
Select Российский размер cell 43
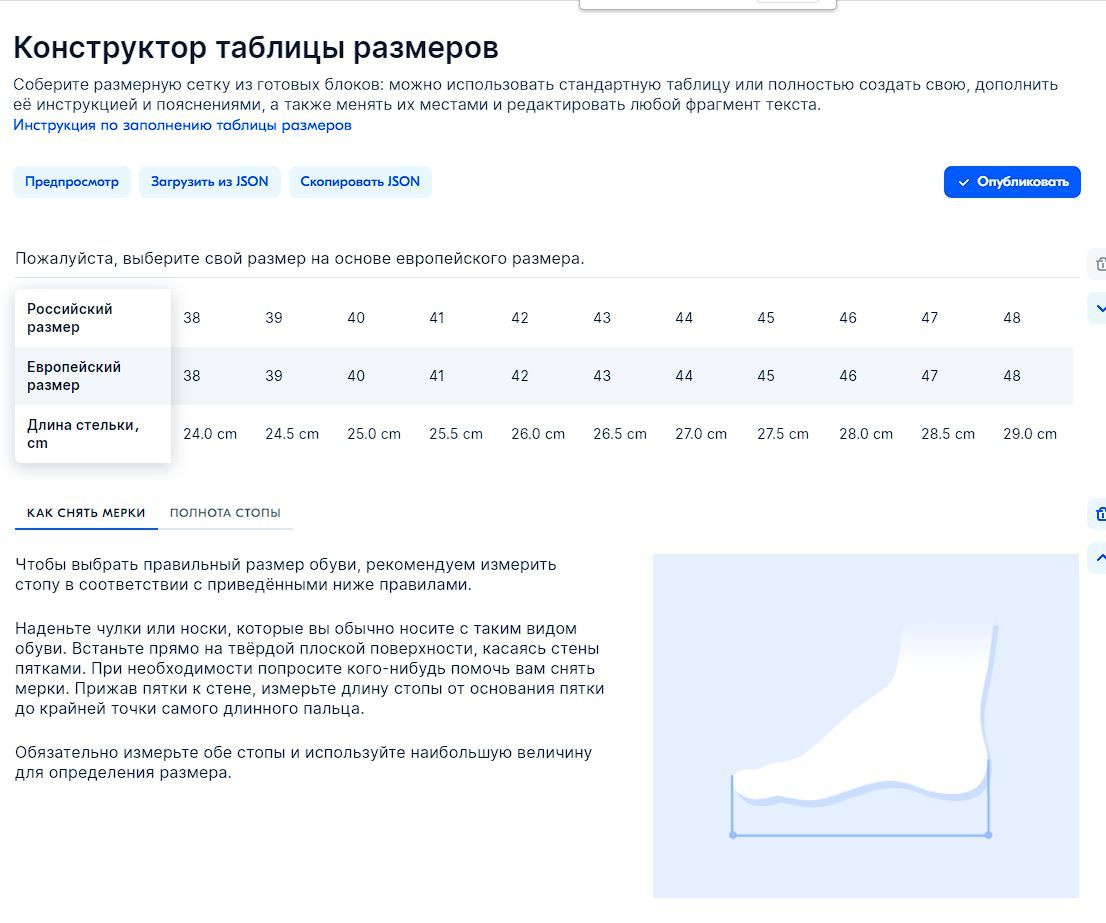coord(602,318)
